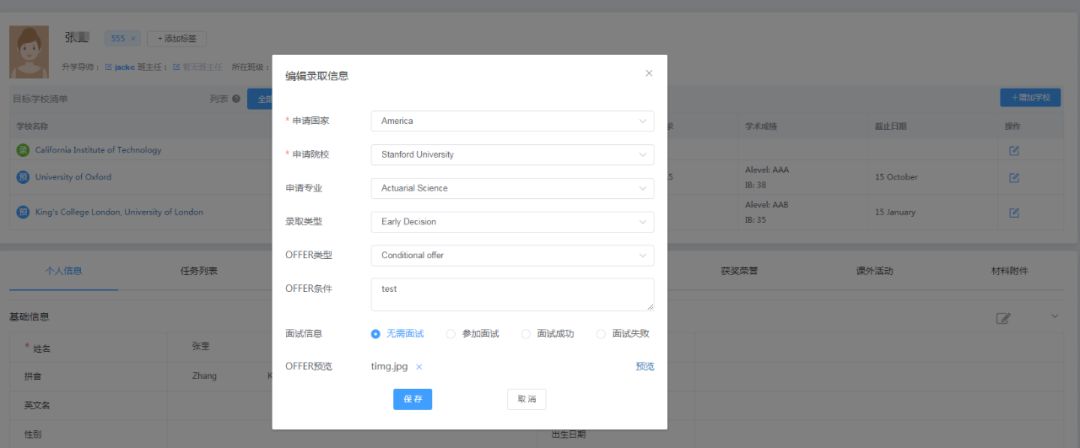The width and height of the screenshot is (1080, 448).
Task: Open the 申请院校 dropdown showing Stanford University
Action: click(512, 155)
